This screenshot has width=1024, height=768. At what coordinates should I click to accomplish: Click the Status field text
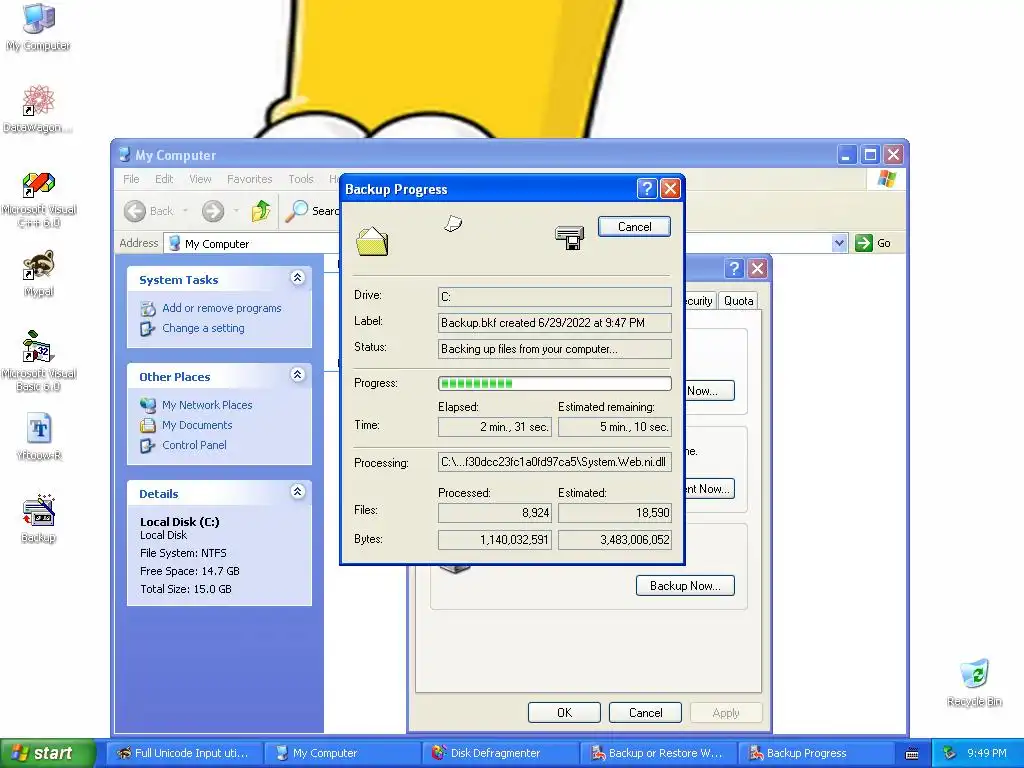554,349
